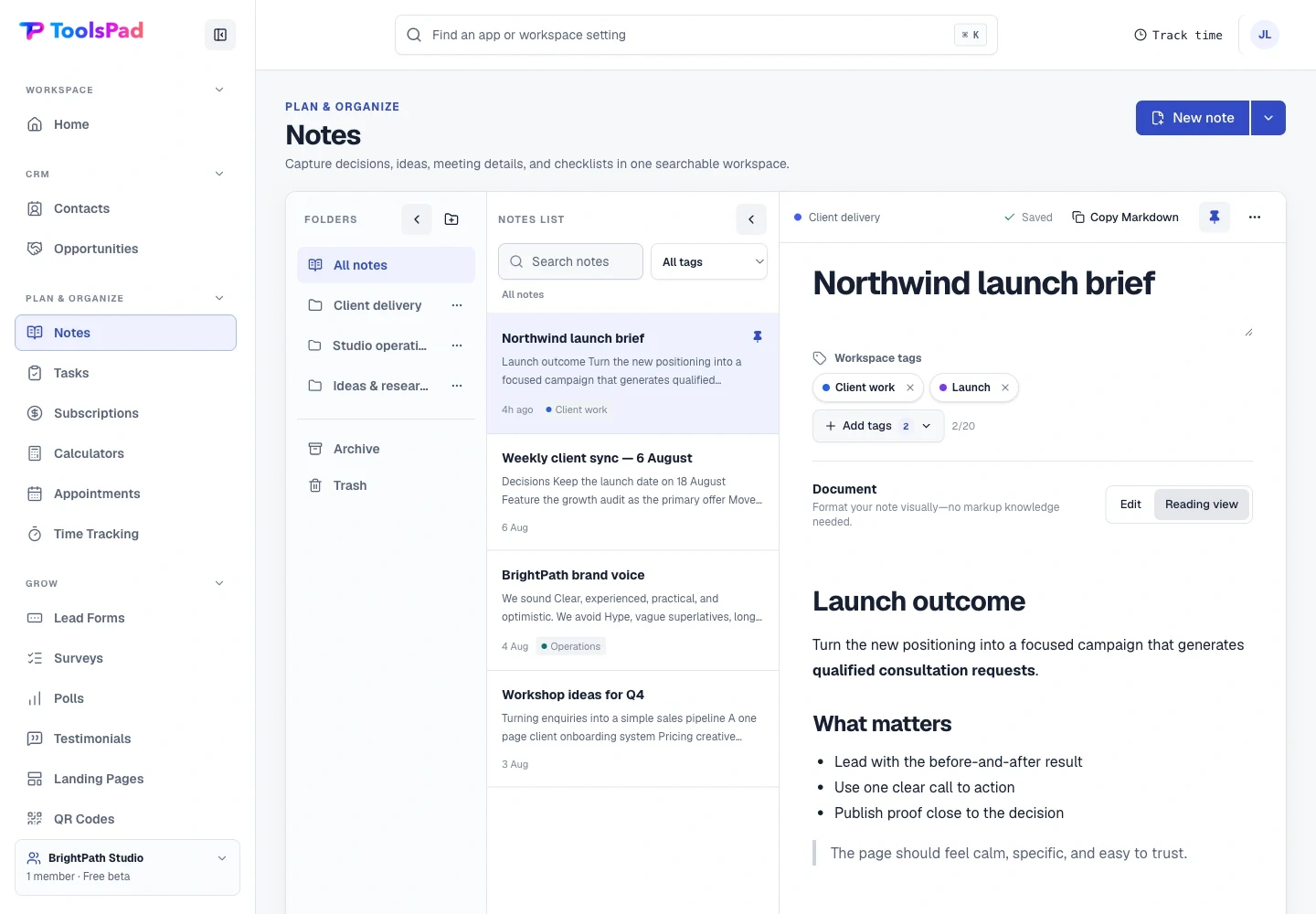This screenshot has height=914, width=1316.
Task: Click the QR Codes icon
Action: click(35, 819)
